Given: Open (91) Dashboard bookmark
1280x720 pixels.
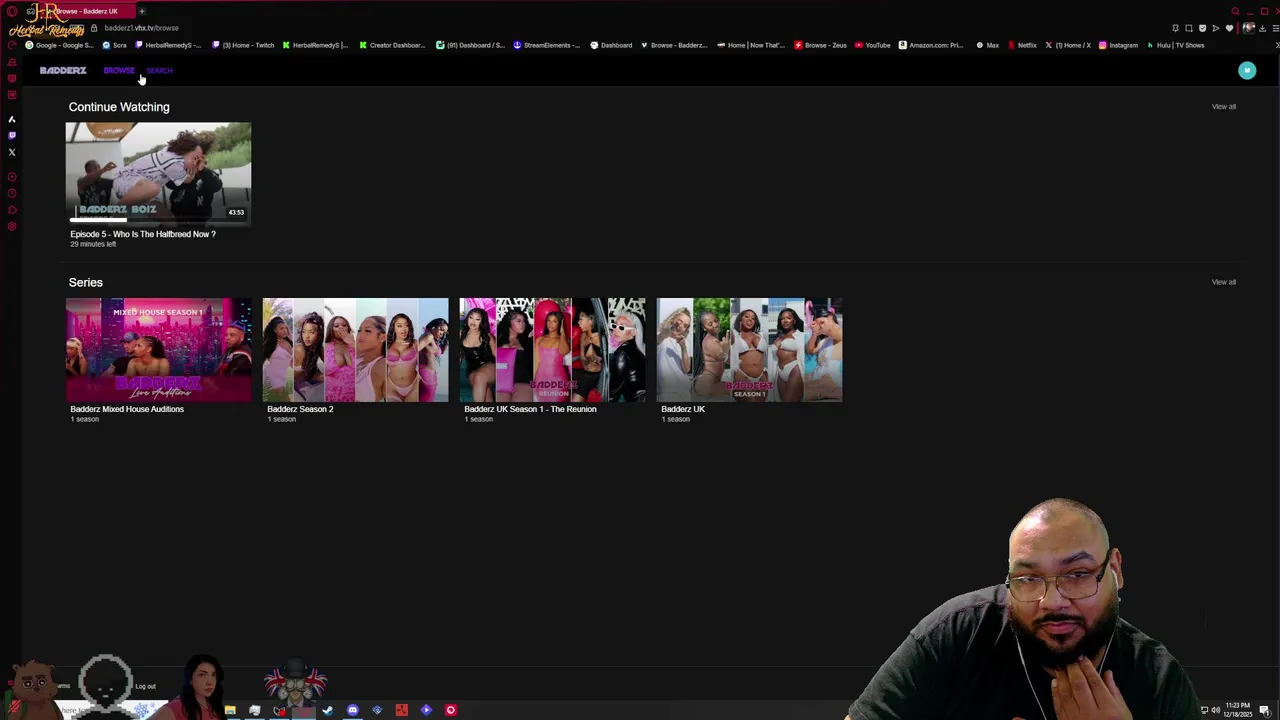Looking at the screenshot, I should tap(471, 45).
